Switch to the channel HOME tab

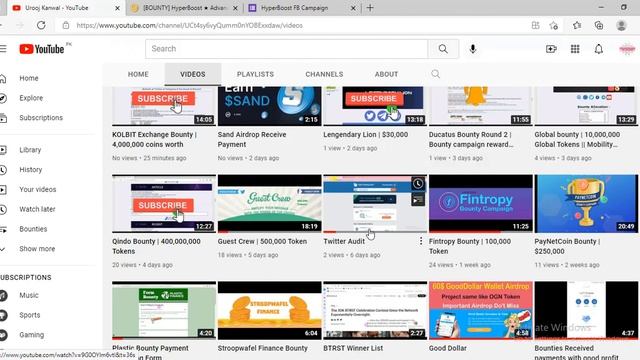(x=138, y=74)
